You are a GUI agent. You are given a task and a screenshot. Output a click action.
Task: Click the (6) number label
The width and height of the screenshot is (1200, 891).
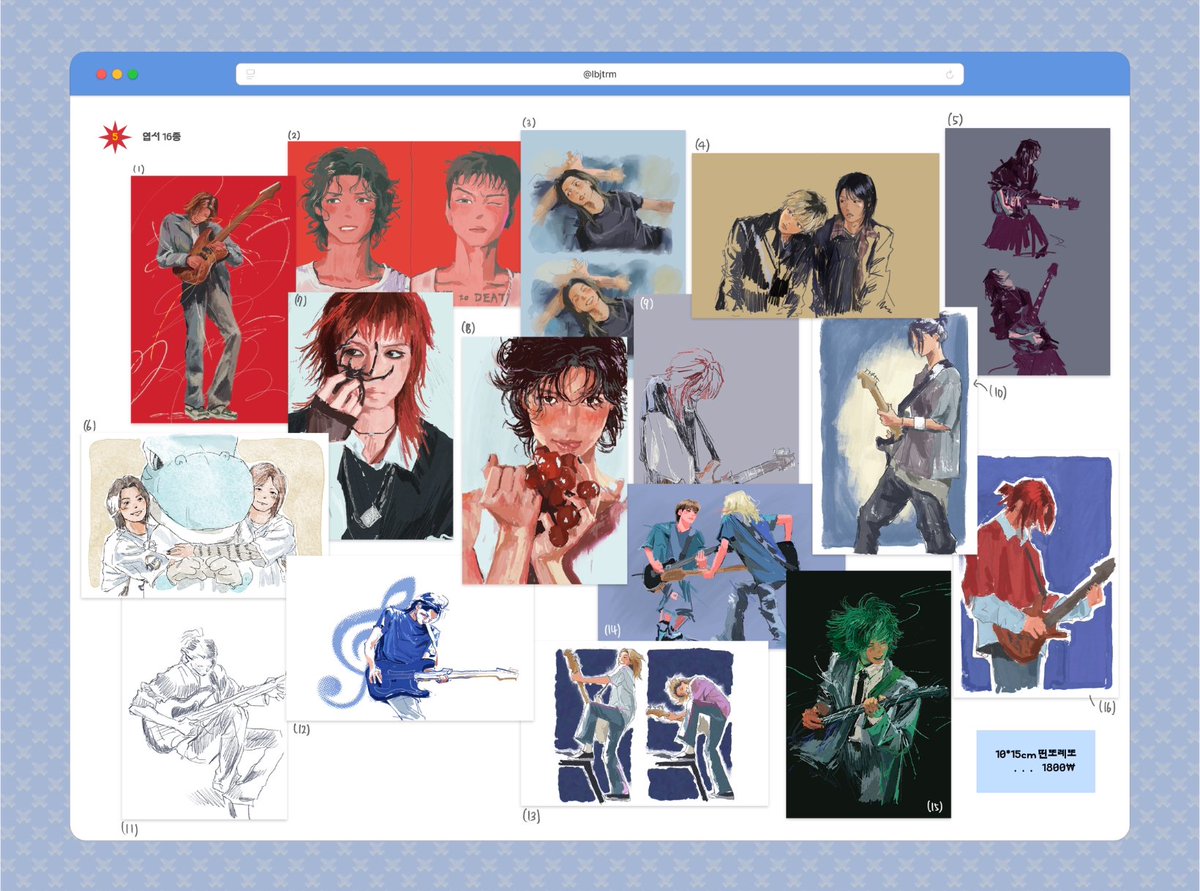click(x=89, y=425)
